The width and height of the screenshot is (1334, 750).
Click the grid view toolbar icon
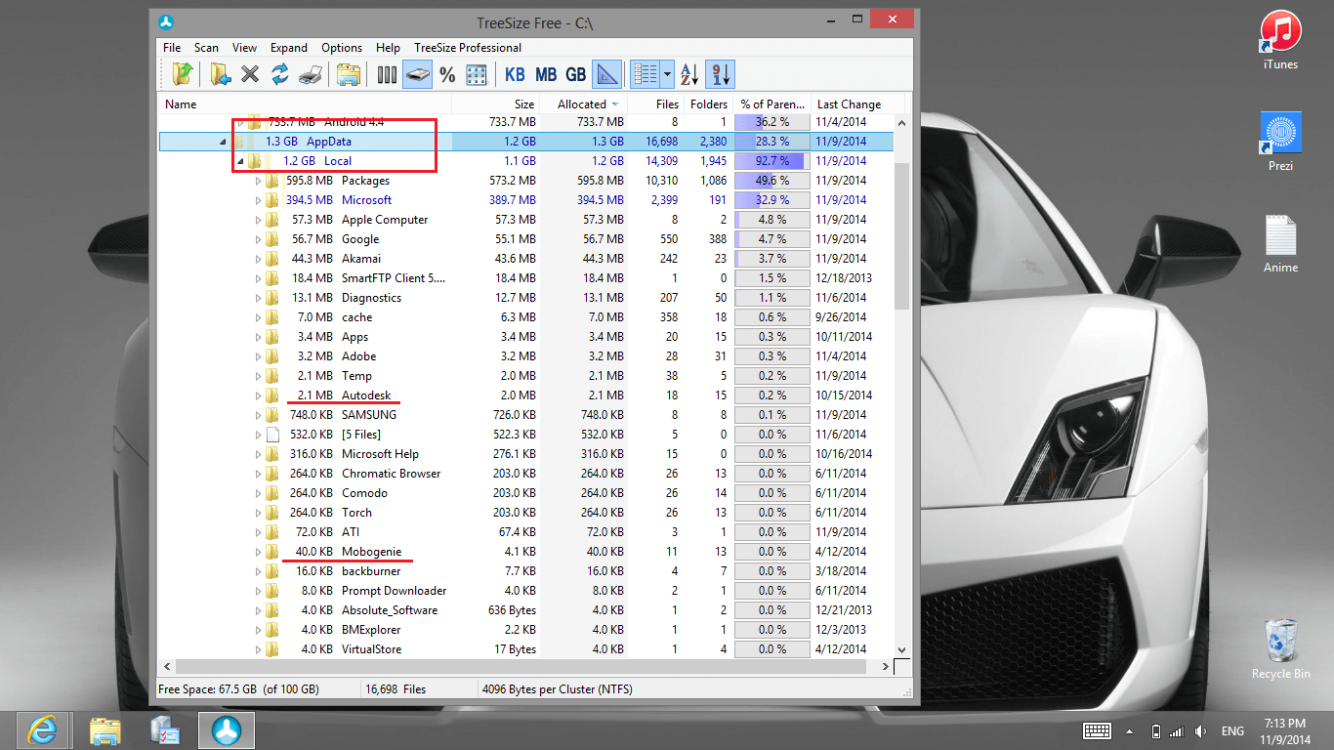tap(476, 74)
